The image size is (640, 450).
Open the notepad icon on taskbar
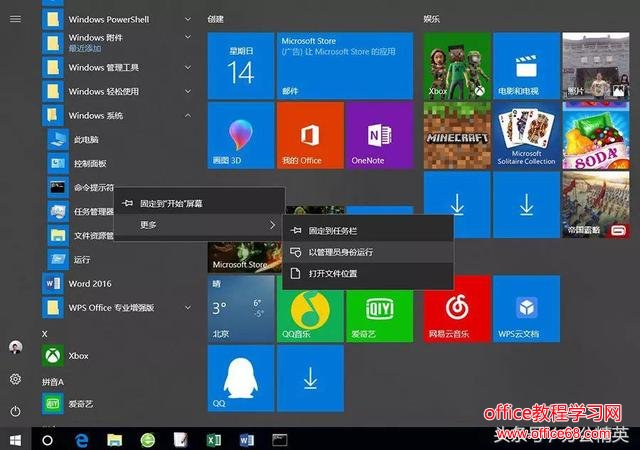pos(180,440)
